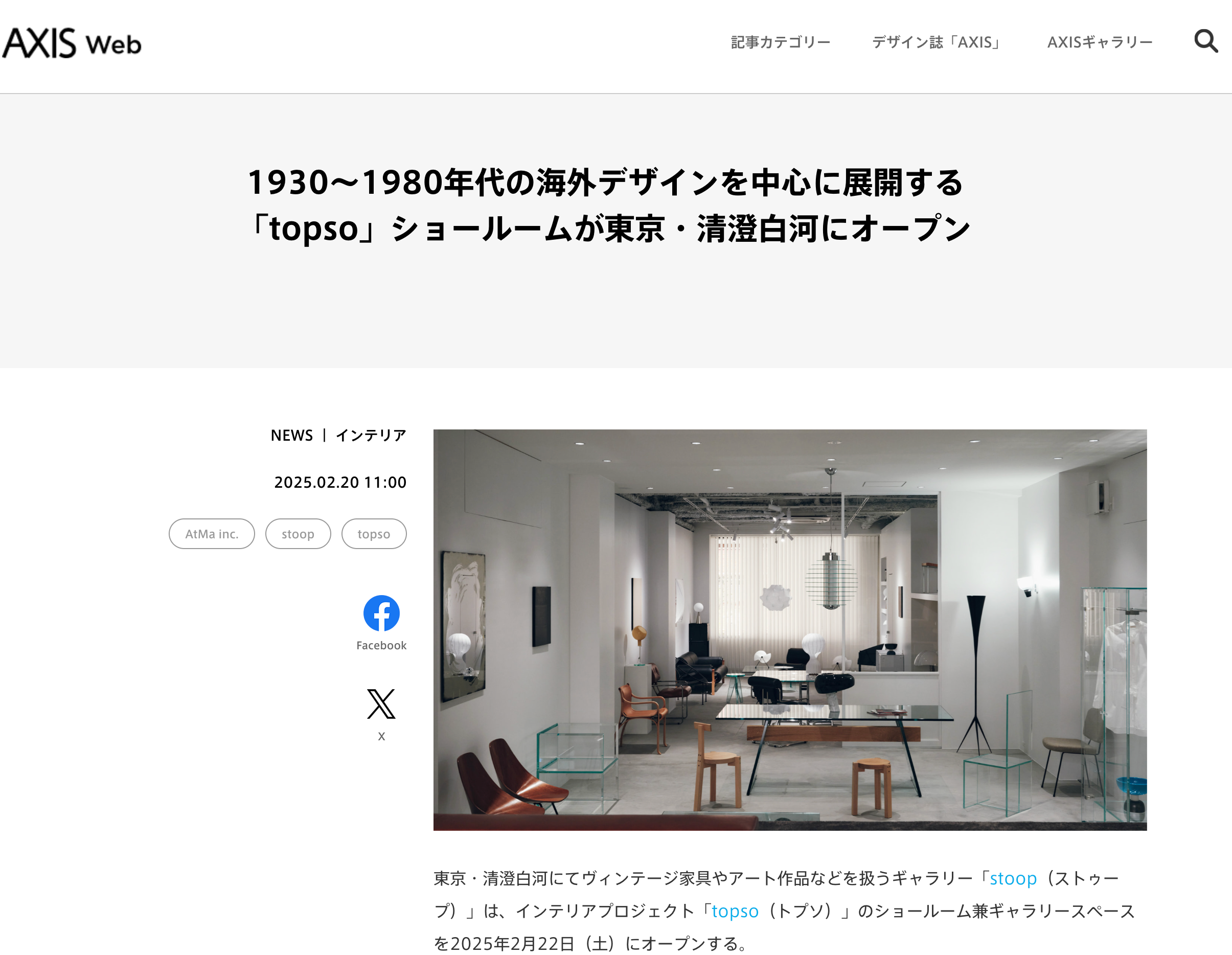
Task: Click the 2025.02.20 11:00 publish date
Action: point(340,482)
